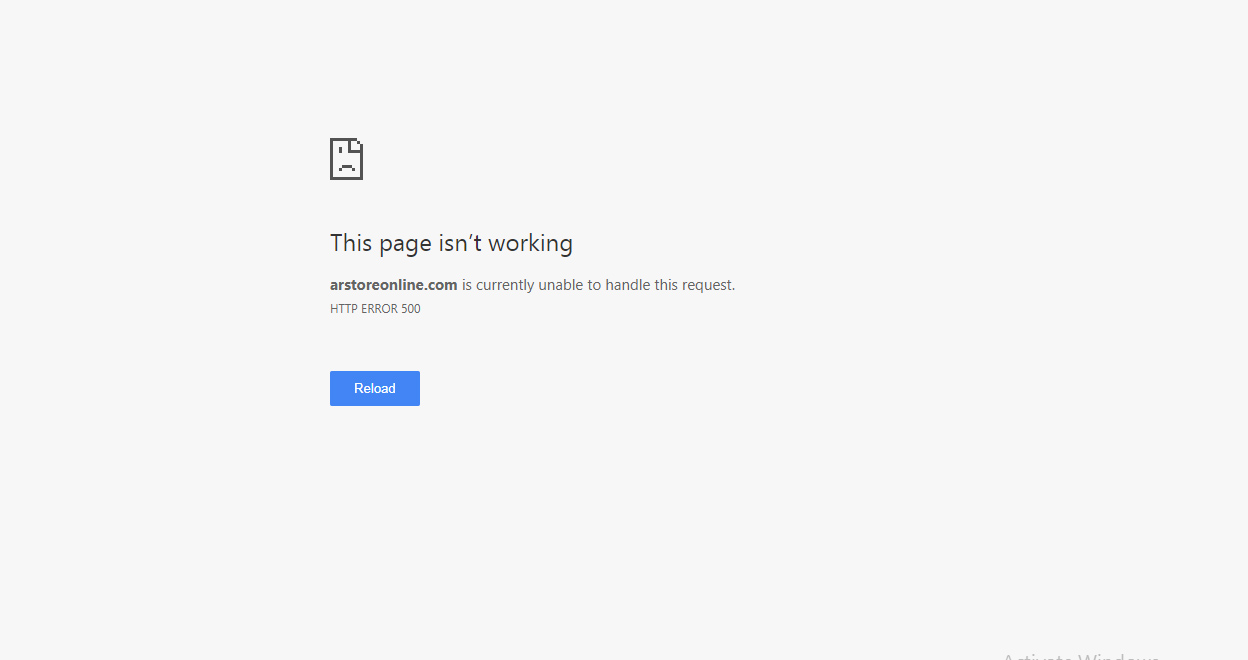Reload the page with the blue button
The height and width of the screenshot is (660, 1248).
(375, 388)
